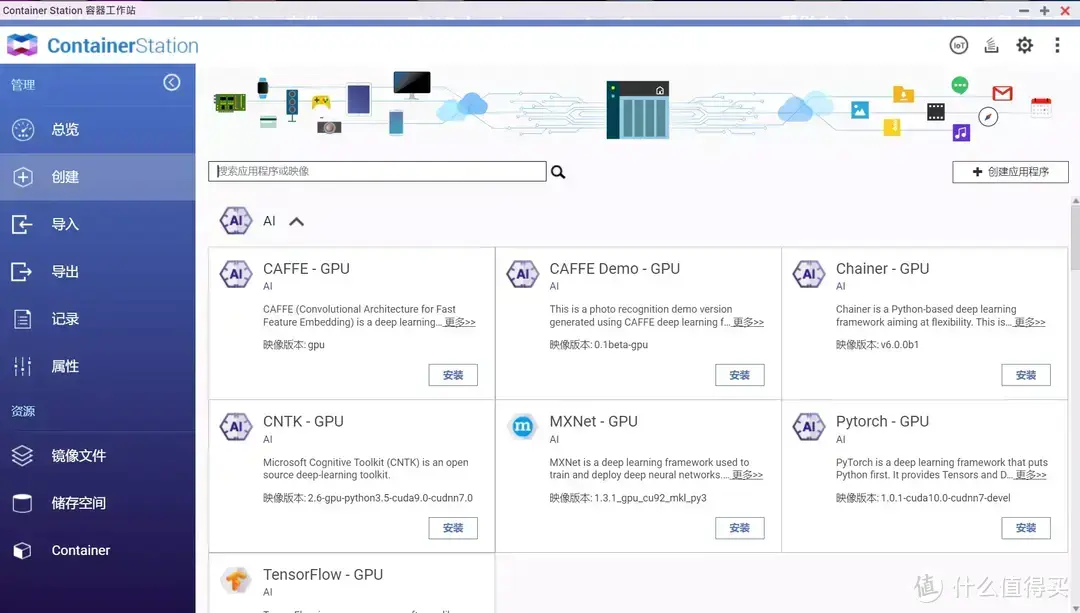Open 导出 in the sidebar

click(98, 271)
